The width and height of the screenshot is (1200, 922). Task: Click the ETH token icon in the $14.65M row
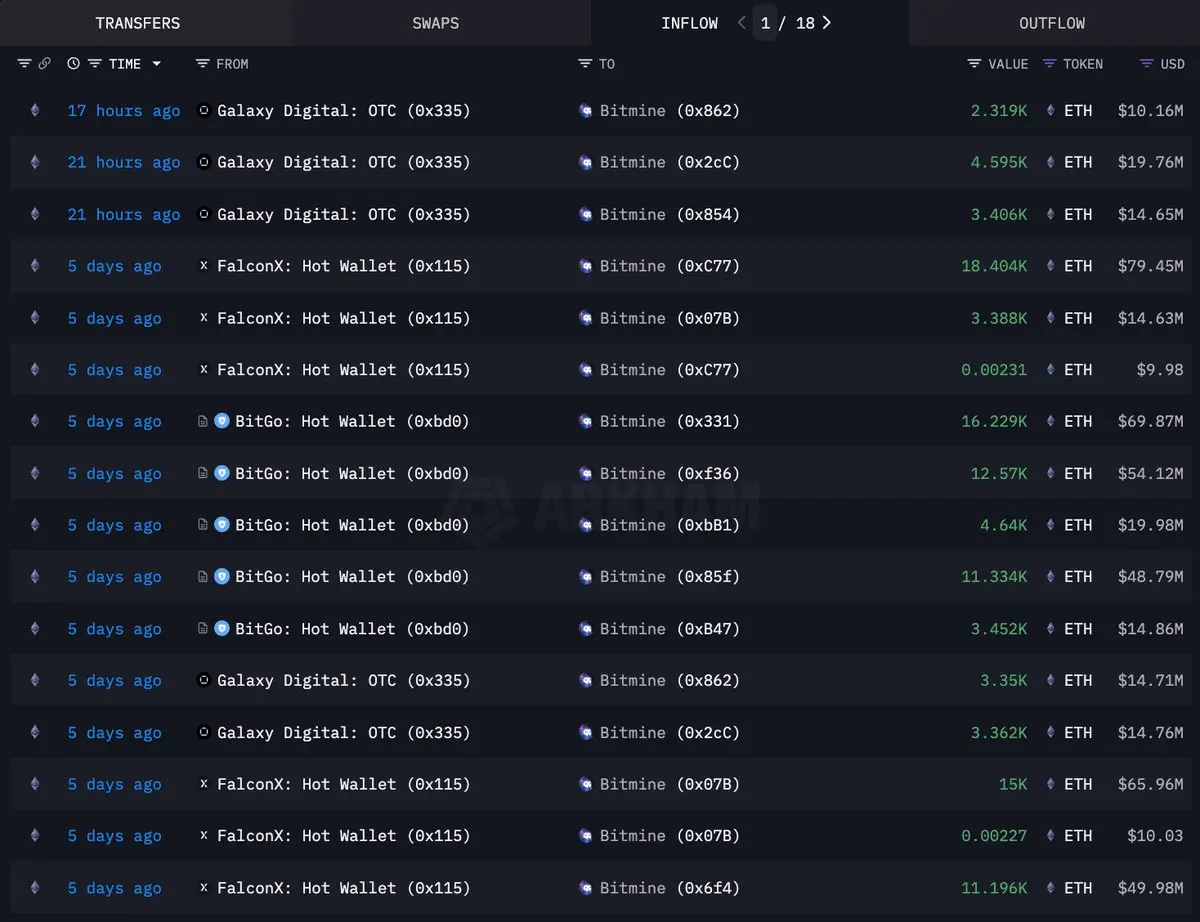coord(1050,214)
